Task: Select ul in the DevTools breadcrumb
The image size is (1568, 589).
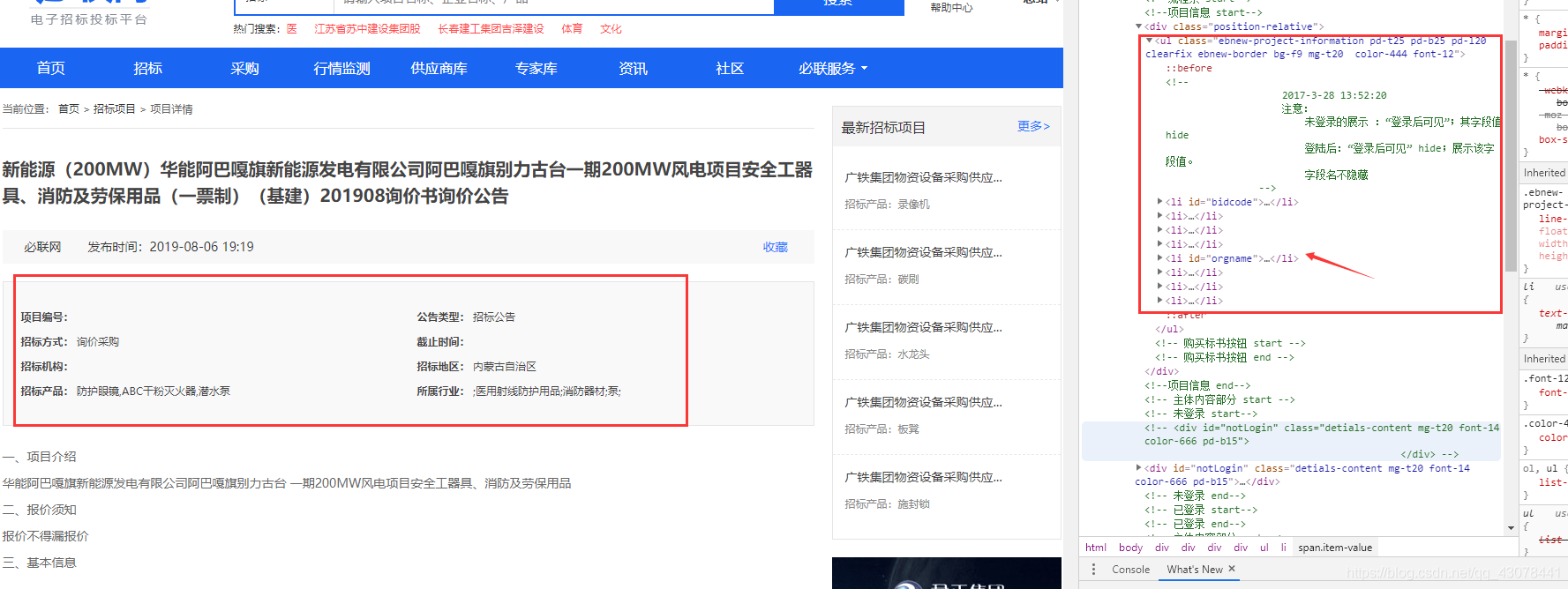Action: (1264, 548)
